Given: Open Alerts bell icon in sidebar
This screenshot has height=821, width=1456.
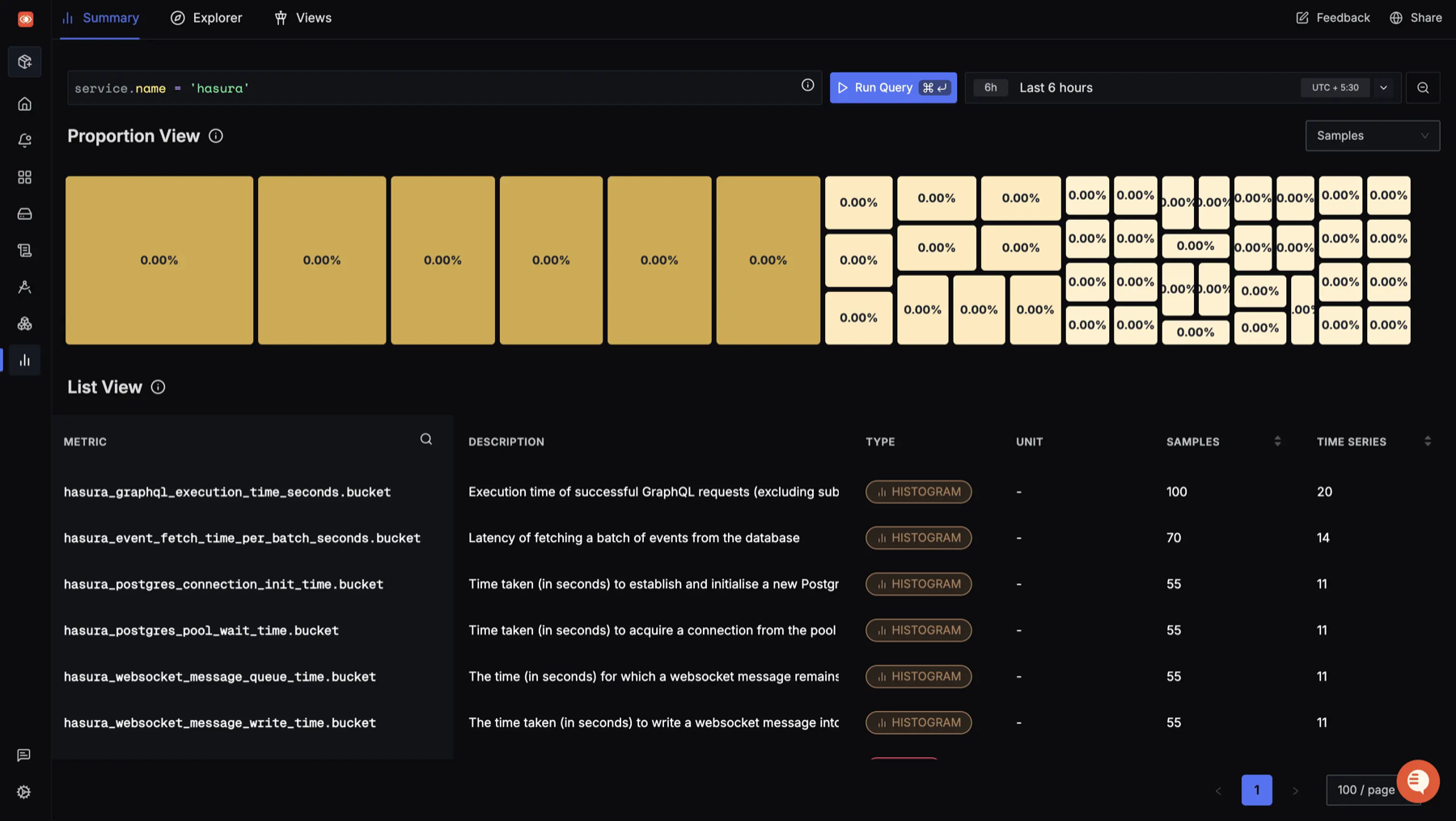Looking at the screenshot, I should (25, 140).
